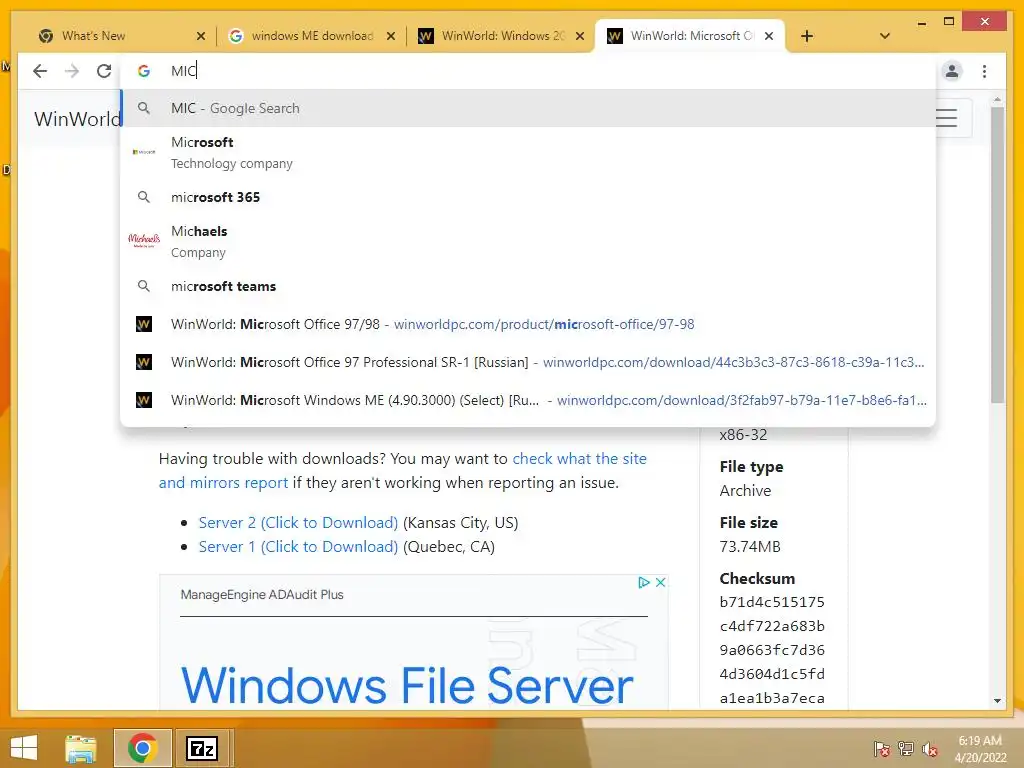Download from Server 2 Kansas City

tap(298, 522)
